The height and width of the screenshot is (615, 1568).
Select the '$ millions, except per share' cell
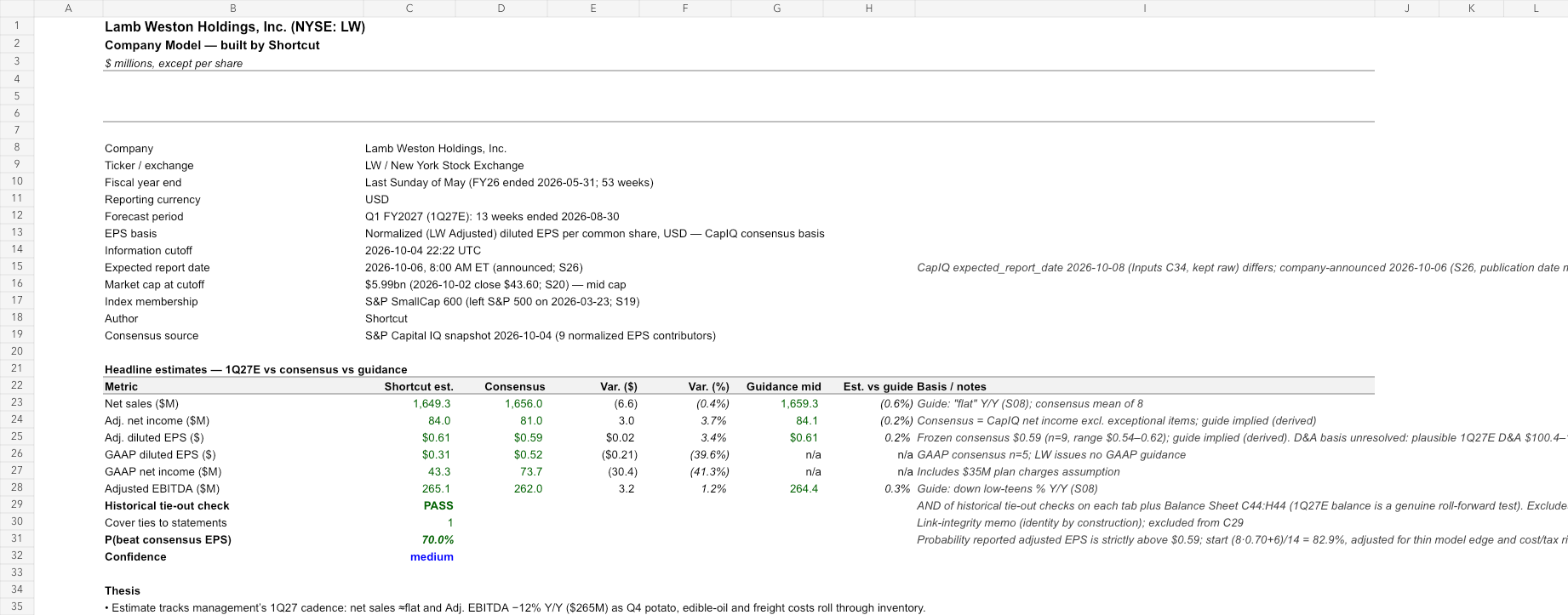(x=174, y=64)
